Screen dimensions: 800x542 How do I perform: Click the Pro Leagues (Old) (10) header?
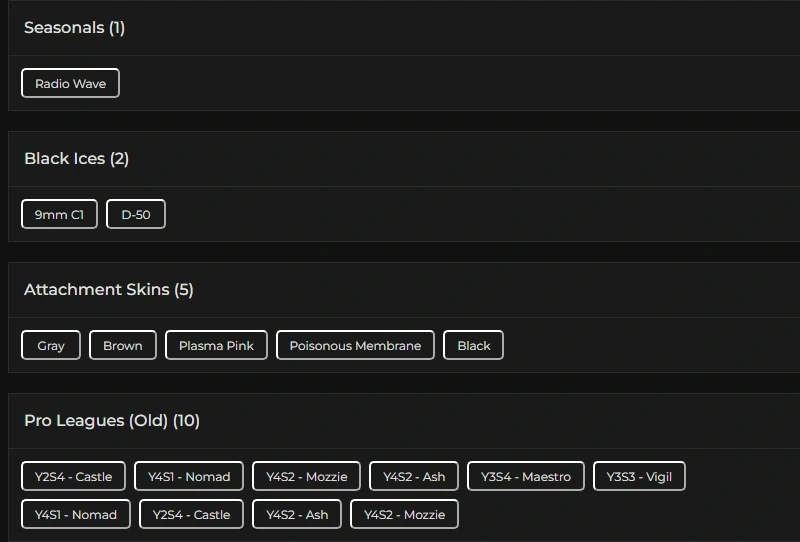[x=112, y=421]
